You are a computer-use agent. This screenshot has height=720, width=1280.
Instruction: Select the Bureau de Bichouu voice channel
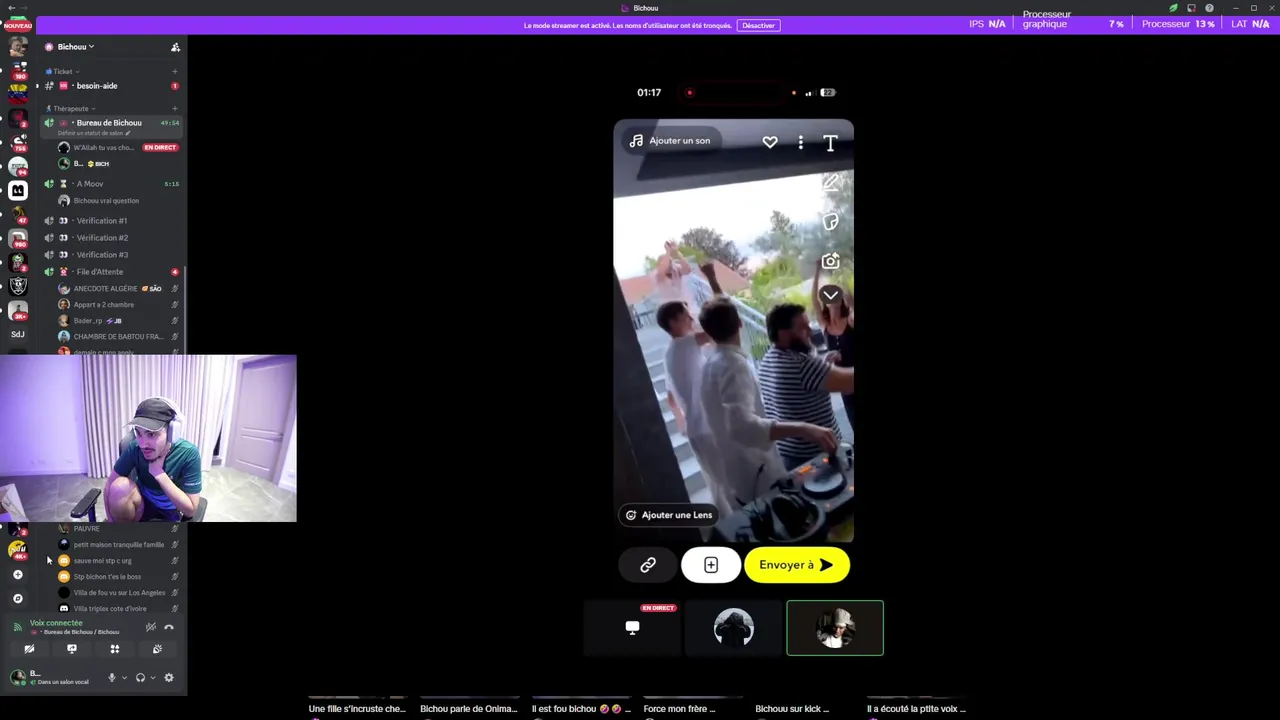pyautogui.click(x=112, y=123)
